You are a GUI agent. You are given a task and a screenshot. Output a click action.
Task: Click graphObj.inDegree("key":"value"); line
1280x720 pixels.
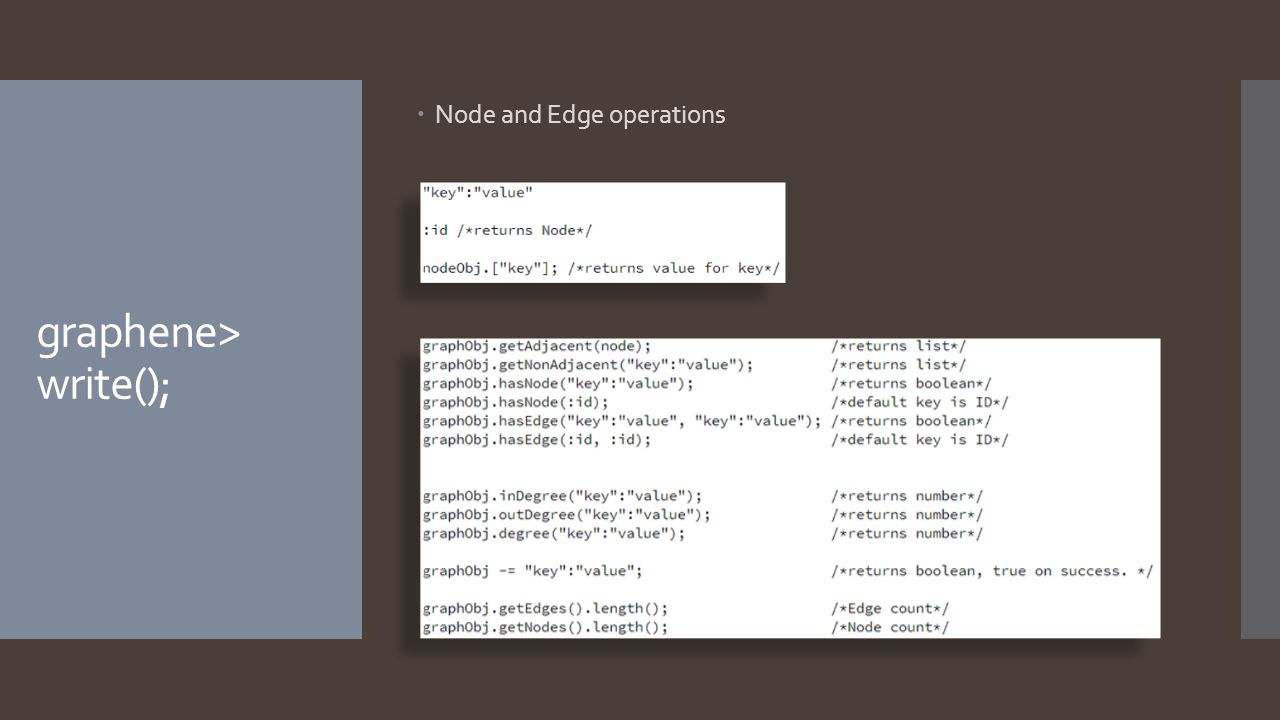coord(562,496)
